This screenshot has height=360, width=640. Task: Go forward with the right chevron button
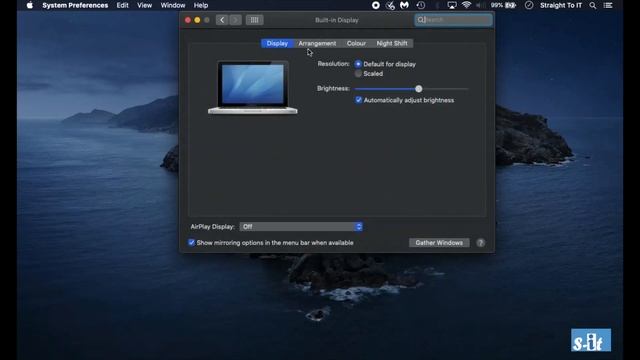coord(235,20)
